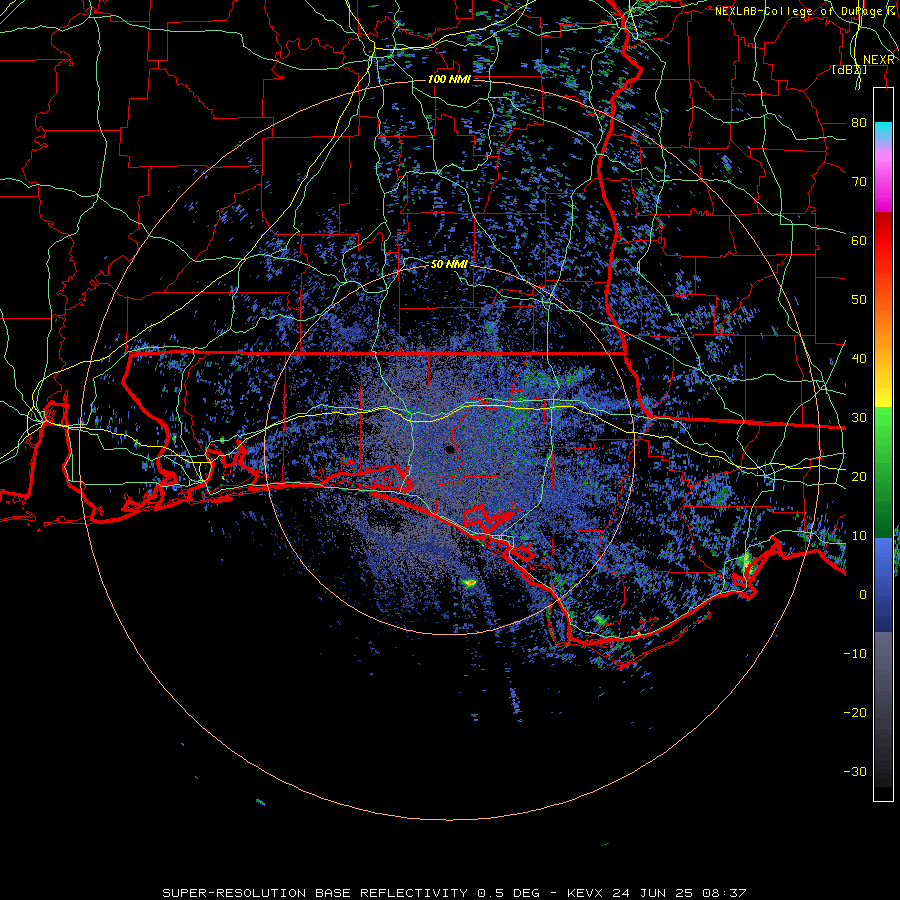This screenshot has width=900, height=900.
Task: Click the -30 value on the dBZ scale
Action: pos(855,771)
